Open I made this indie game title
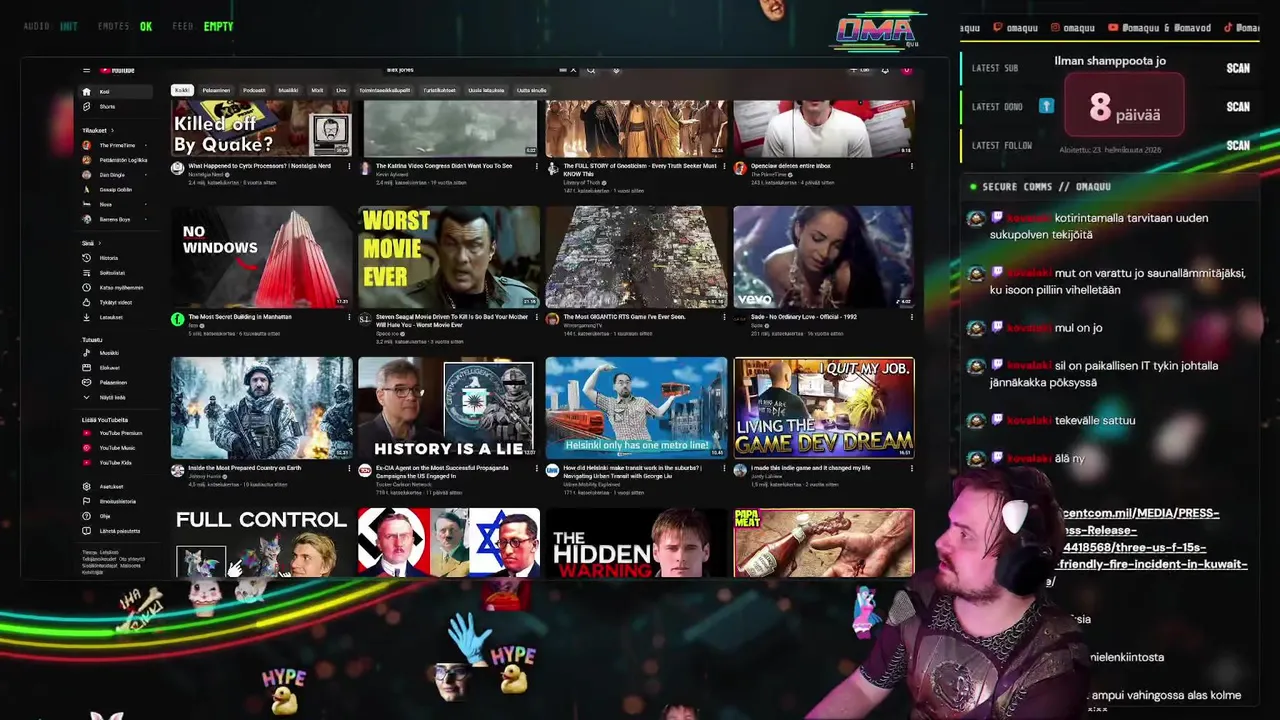Image resolution: width=1280 pixels, height=720 pixels. coord(810,468)
